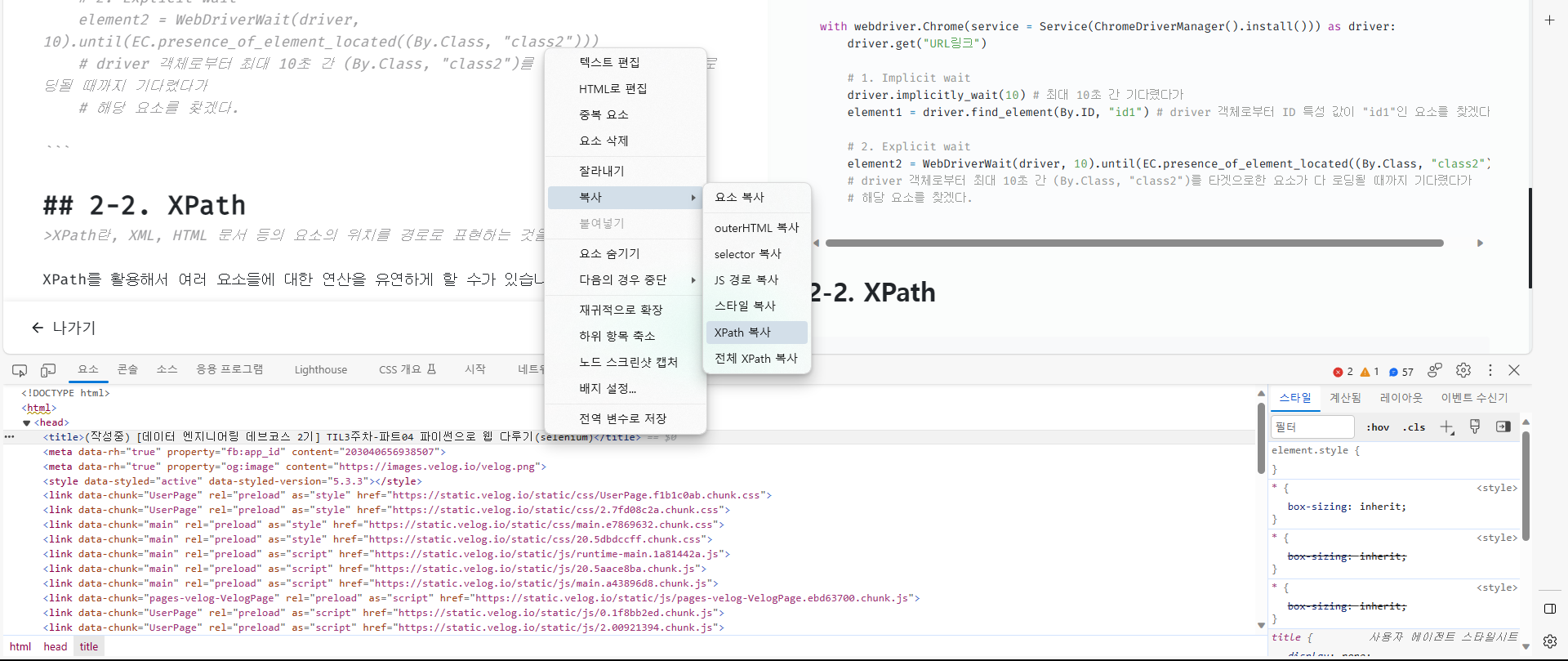Select 중복 요소 menu entry
This screenshot has height=661, width=1568.
coord(626,114)
